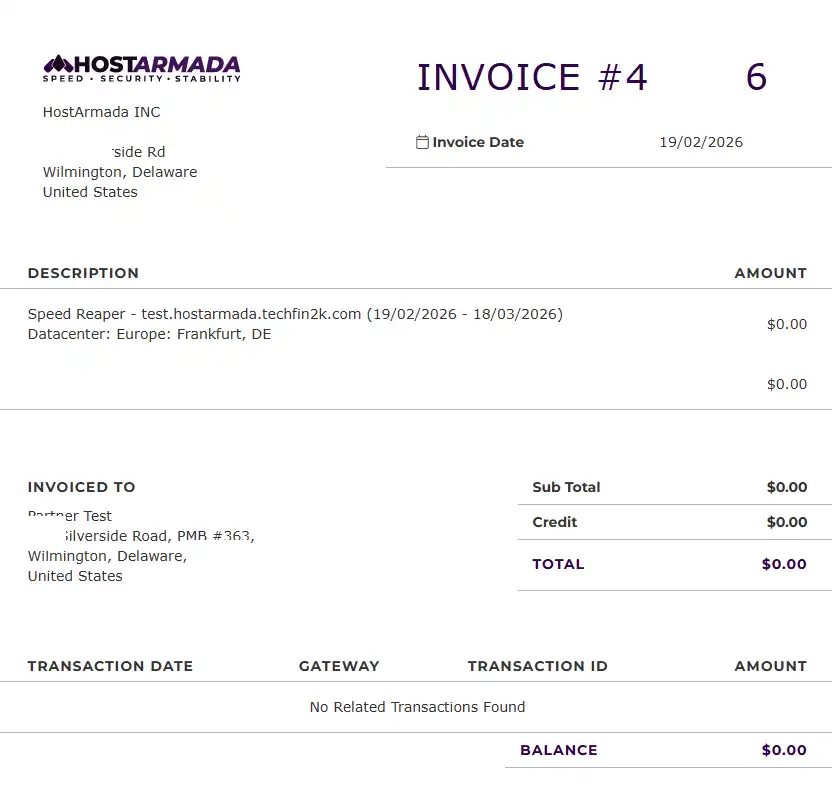
Task: Click the $0.00 amount for Speed Reaper
Action: click(x=787, y=324)
